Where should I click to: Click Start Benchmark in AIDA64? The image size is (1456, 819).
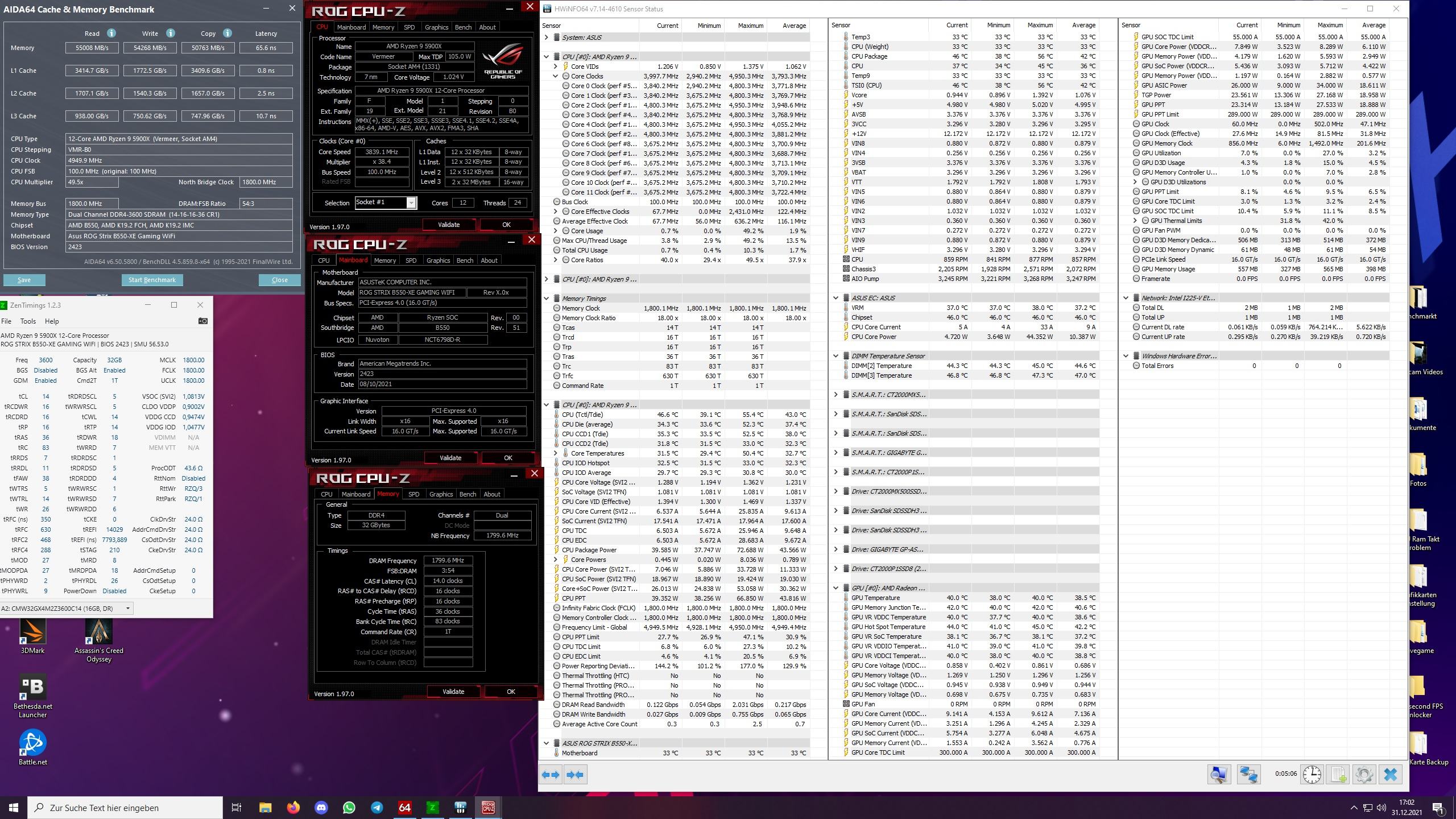(x=152, y=280)
